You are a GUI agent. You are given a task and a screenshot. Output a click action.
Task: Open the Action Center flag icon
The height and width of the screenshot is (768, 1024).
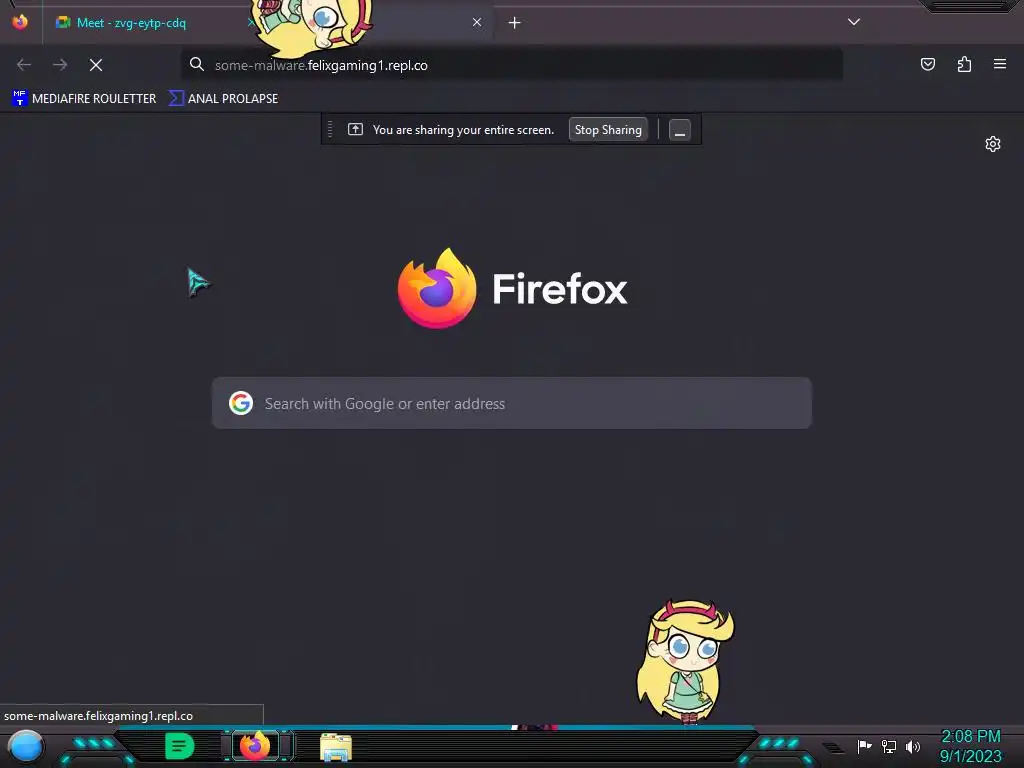tap(865, 746)
